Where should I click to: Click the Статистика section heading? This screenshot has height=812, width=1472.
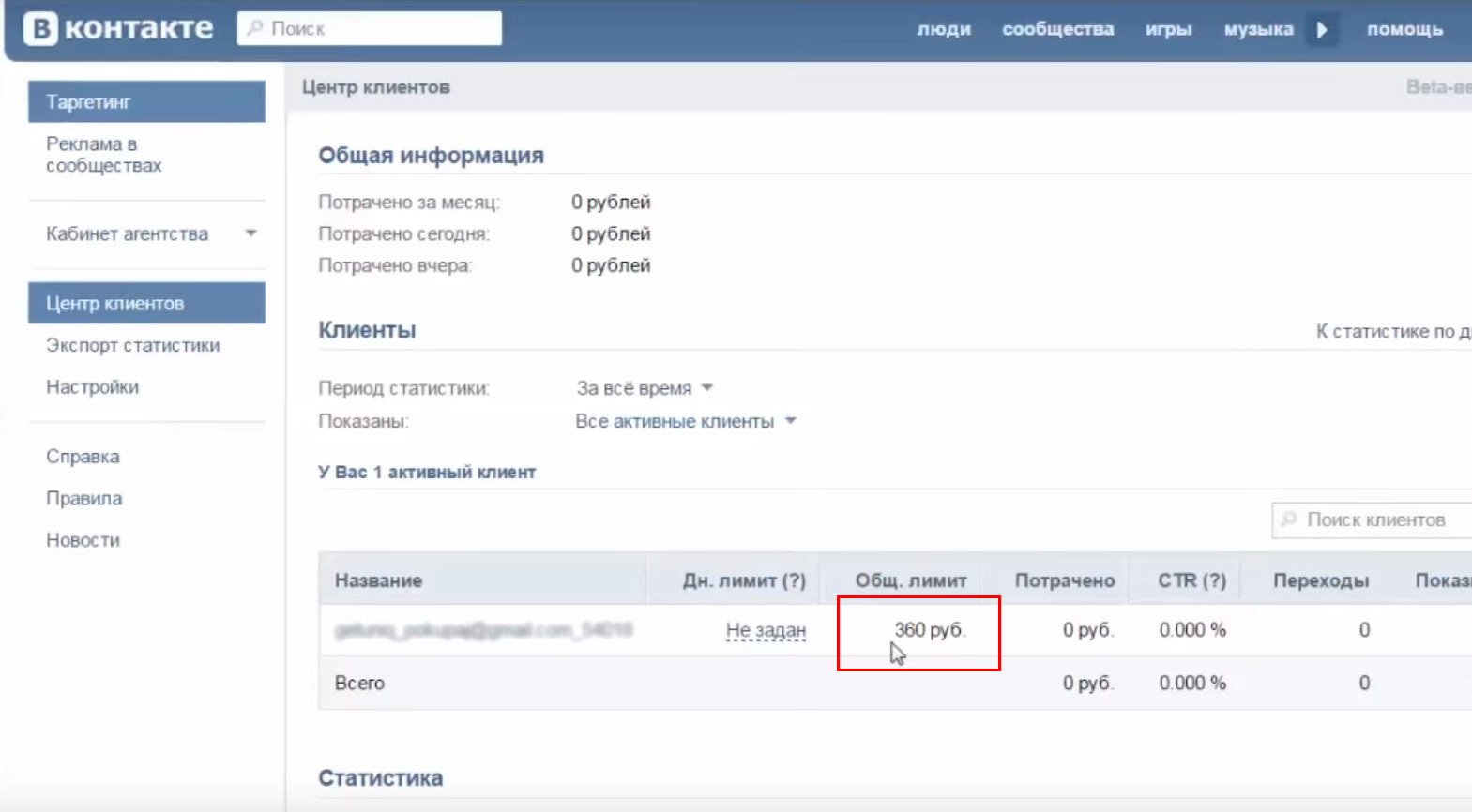pos(380,778)
